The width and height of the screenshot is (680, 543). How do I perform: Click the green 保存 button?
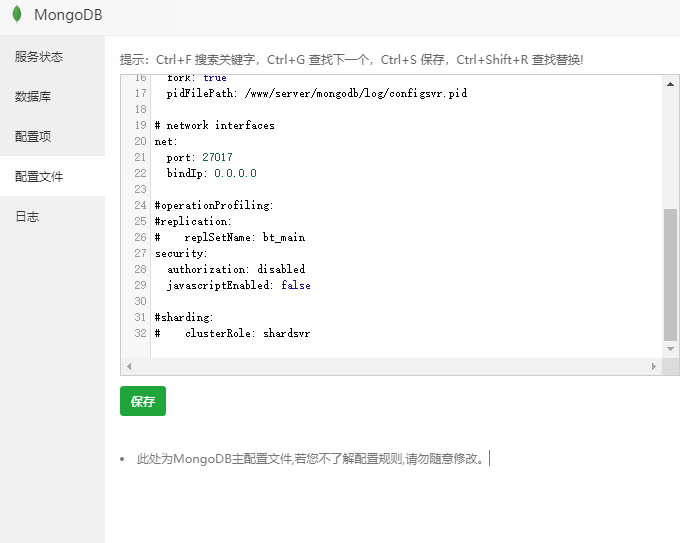pyautogui.click(x=143, y=401)
